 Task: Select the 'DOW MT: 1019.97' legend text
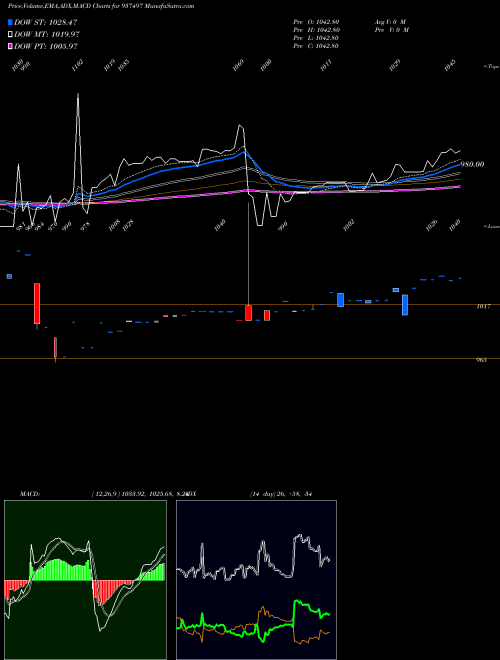point(47,34)
